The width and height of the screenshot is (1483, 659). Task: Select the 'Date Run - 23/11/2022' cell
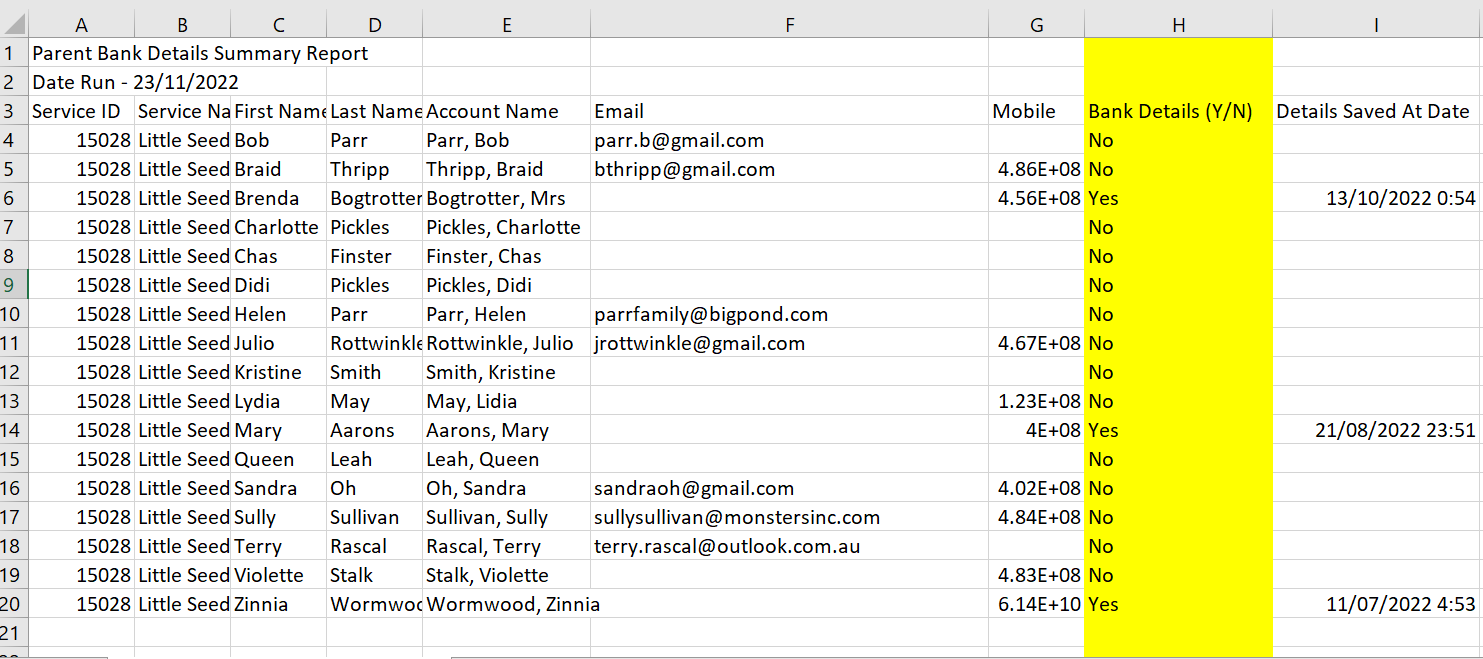point(135,82)
